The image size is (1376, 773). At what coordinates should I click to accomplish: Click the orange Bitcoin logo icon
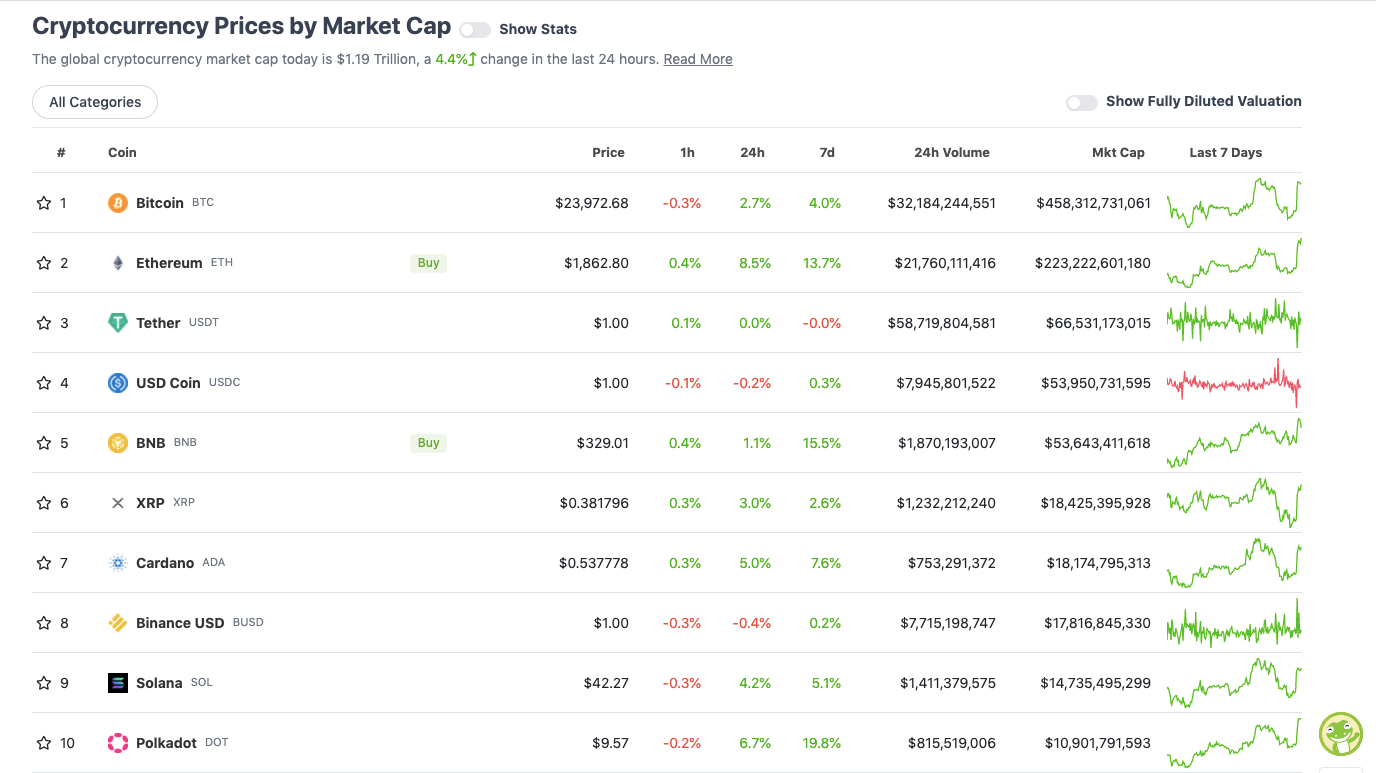pos(118,203)
